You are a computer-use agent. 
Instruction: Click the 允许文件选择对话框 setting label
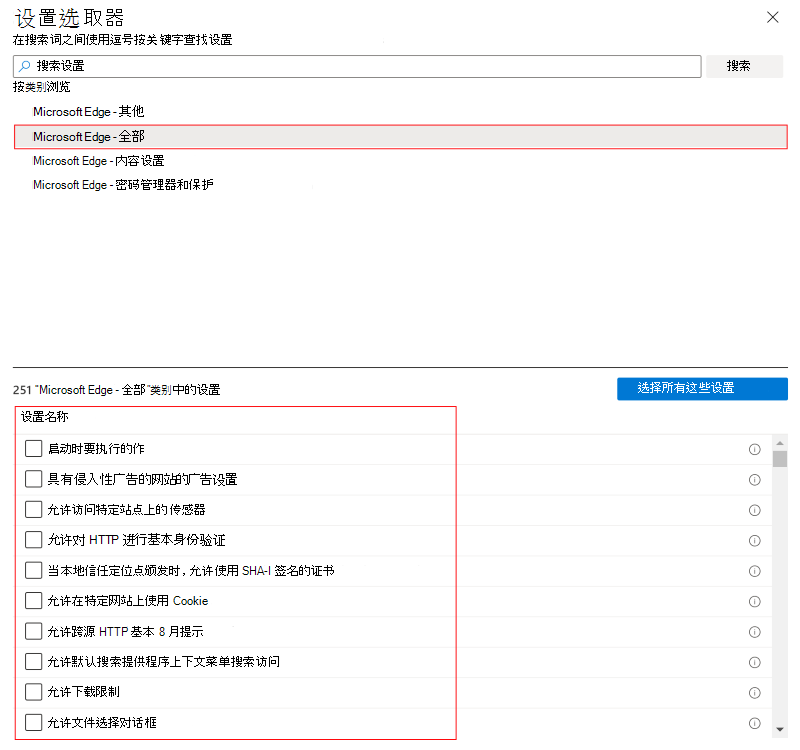pos(102,722)
